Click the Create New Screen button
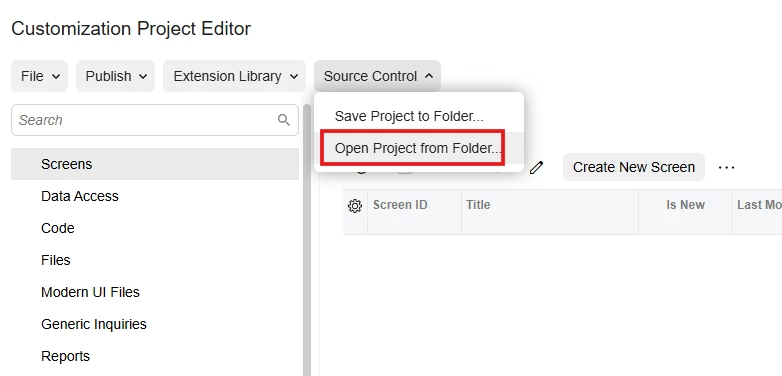782x376 pixels. tap(634, 167)
